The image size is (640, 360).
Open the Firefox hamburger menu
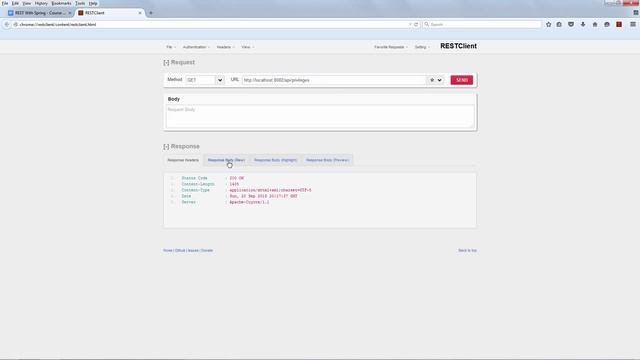coord(633,24)
